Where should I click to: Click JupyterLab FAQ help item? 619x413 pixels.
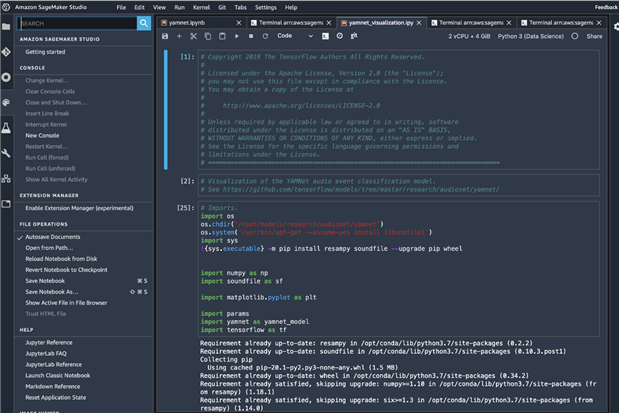pyautogui.click(x=46, y=354)
